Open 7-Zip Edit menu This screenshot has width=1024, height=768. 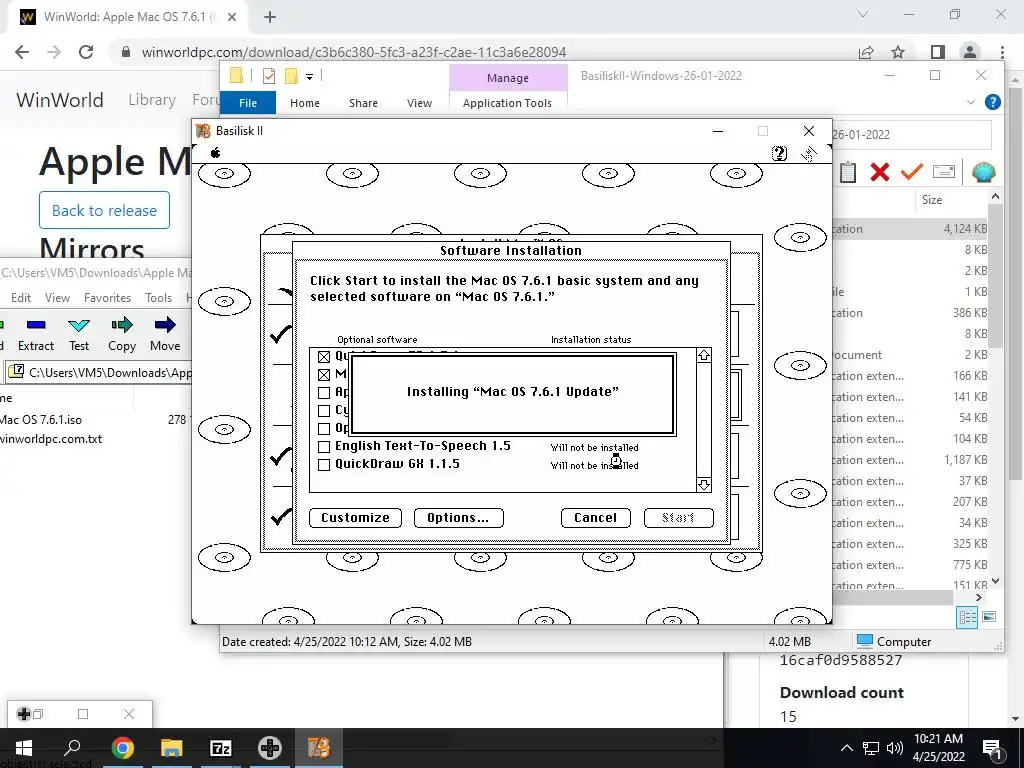[21, 298]
